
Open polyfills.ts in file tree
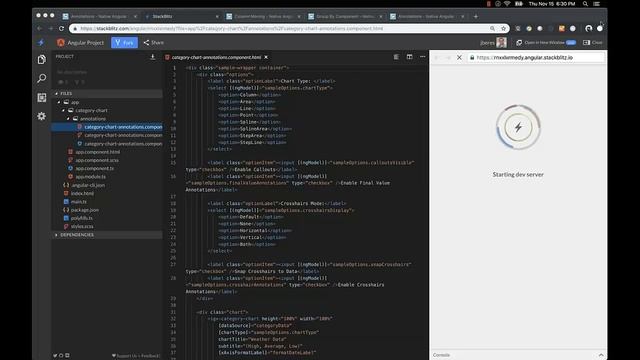(x=82, y=218)
